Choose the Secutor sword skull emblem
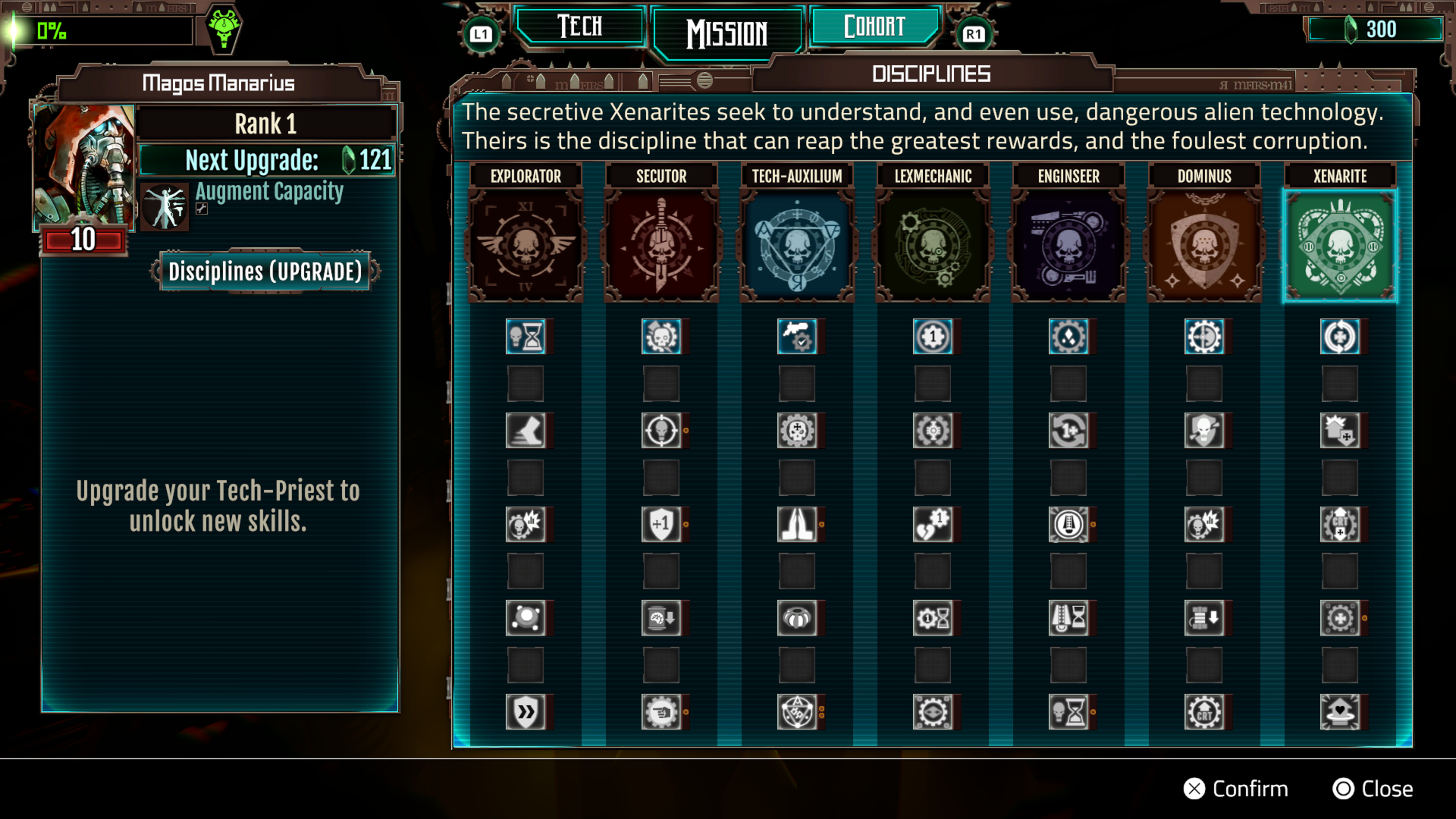 pyautogui.click(x=661, y=246)
